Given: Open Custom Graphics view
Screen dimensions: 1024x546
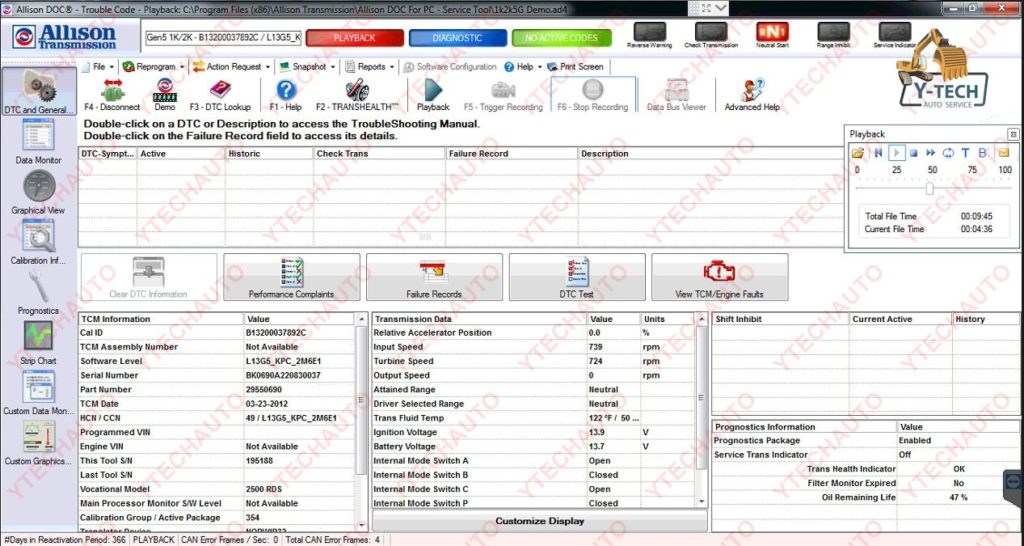Looking at the screenshot, I should (x=39, y=443).
